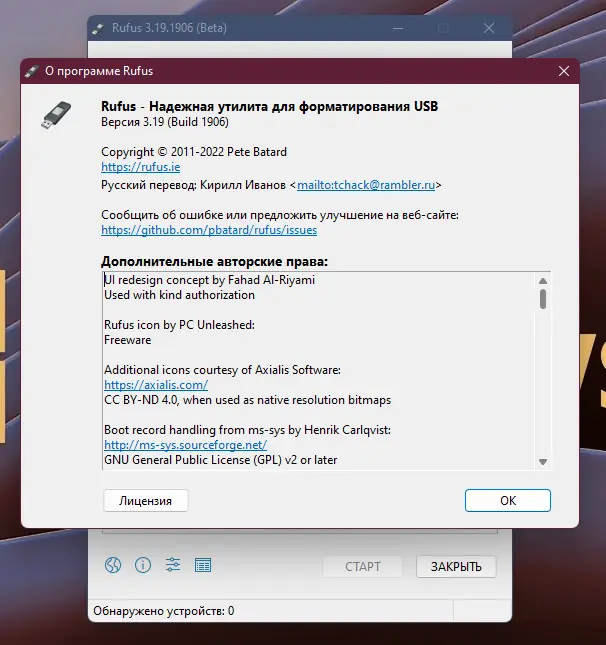Image resolution: width=606 pixels, height=645 pixels.
Task: Open the ms-sys.sourceforge.net link
Action: (x=186, y=445)
